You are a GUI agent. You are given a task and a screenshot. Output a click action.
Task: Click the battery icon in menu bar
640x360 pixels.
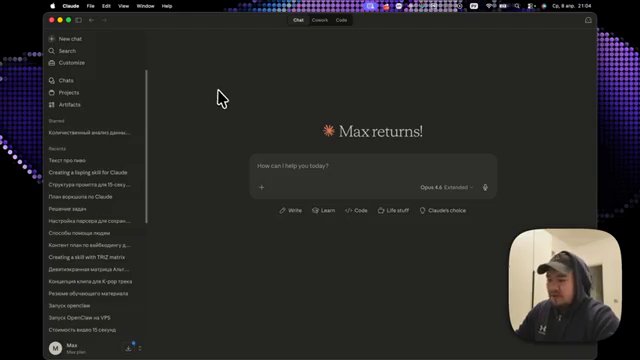tap(503, 6)
